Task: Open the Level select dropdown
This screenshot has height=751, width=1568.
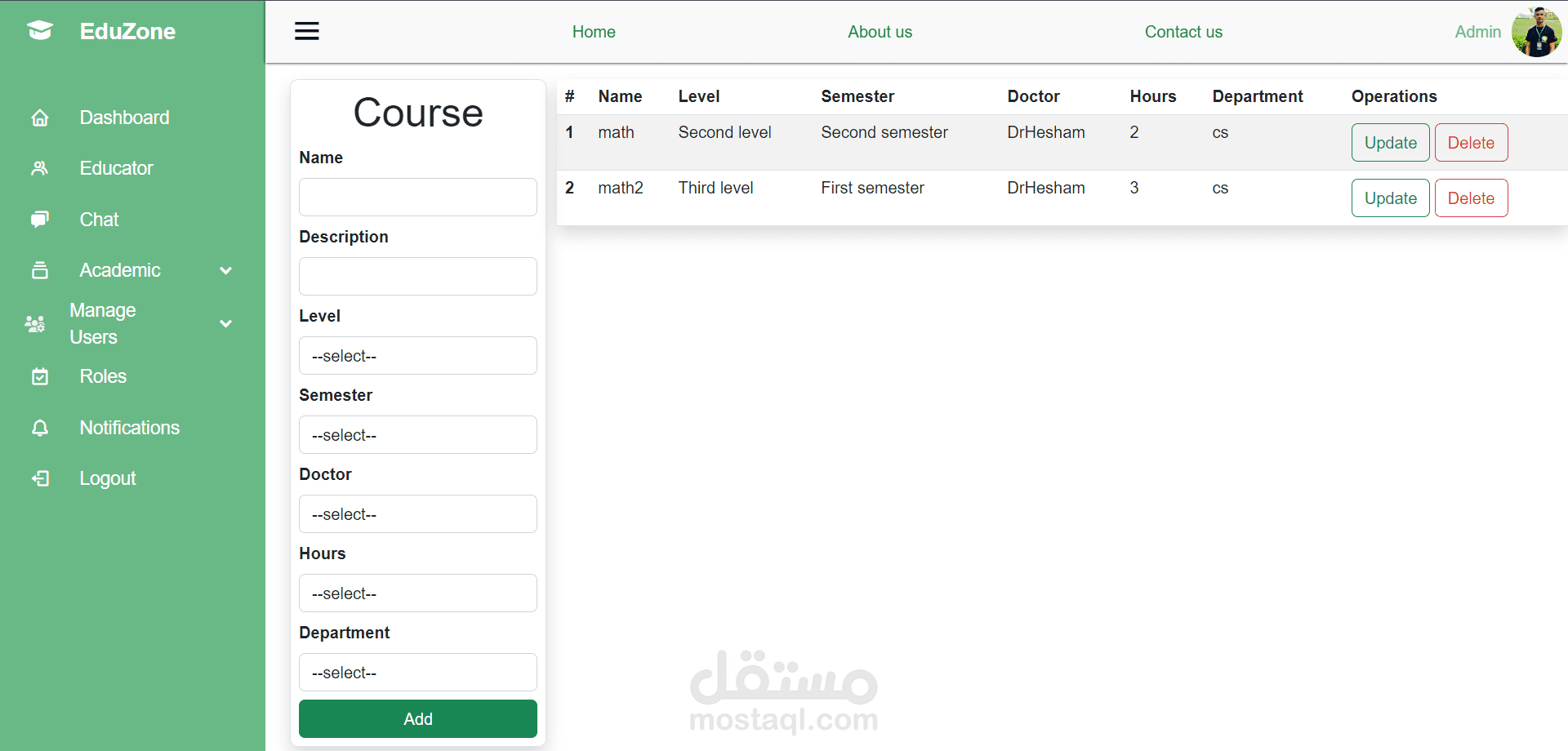Action: [418, 356]
